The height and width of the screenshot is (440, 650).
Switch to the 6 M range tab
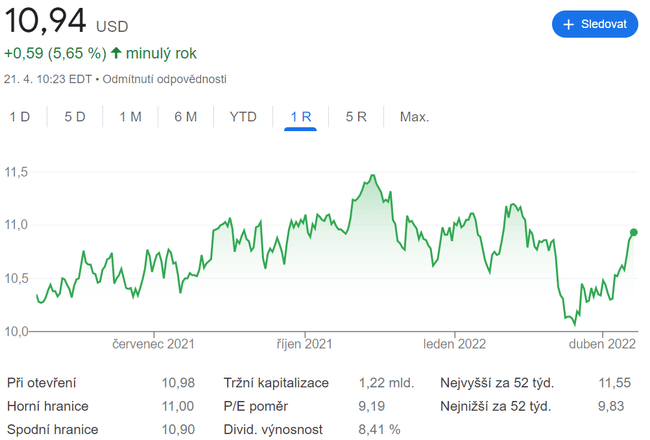(x=185, y=117)
